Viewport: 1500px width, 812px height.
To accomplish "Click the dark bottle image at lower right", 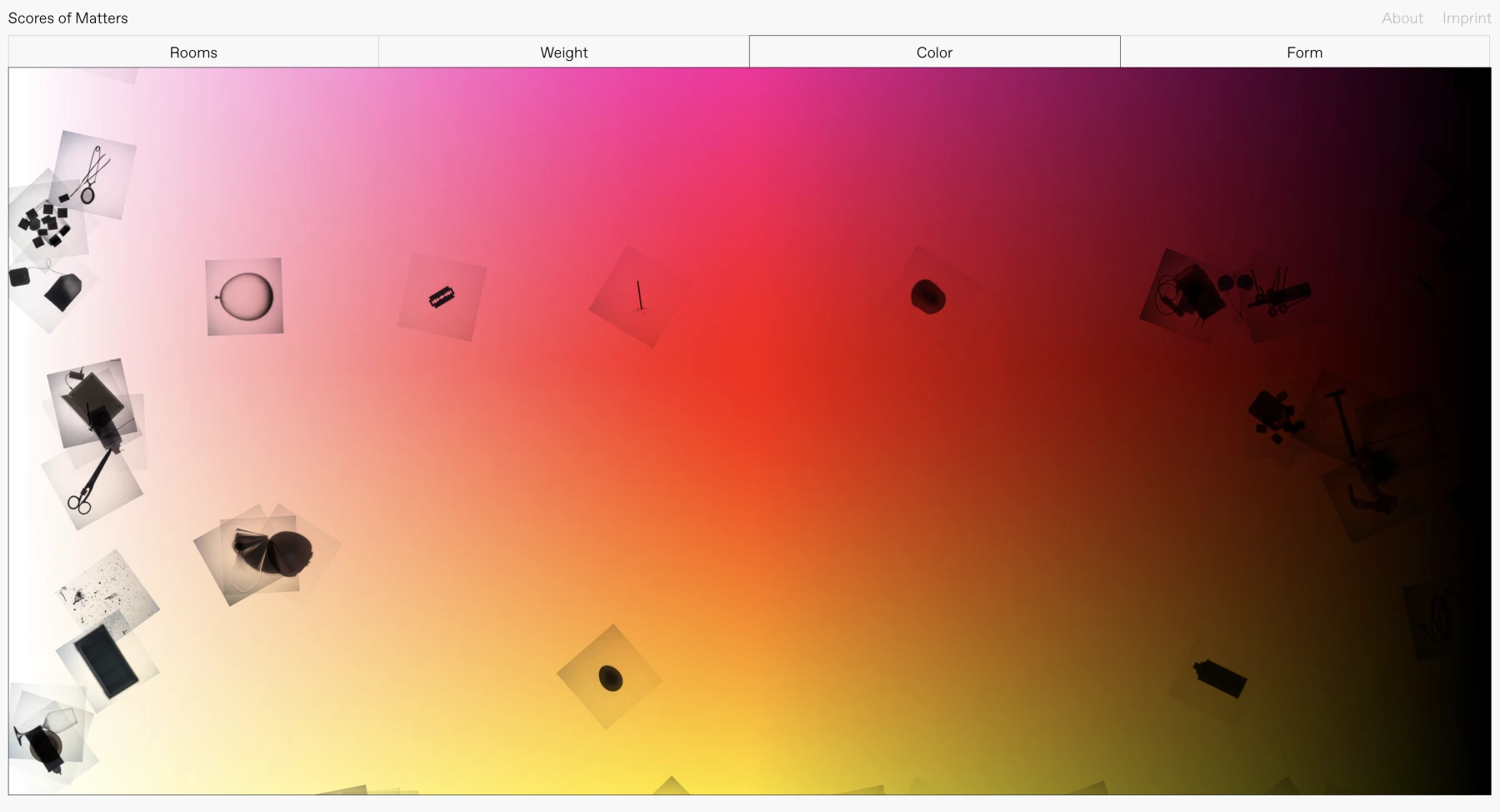I will point(1219,678).
